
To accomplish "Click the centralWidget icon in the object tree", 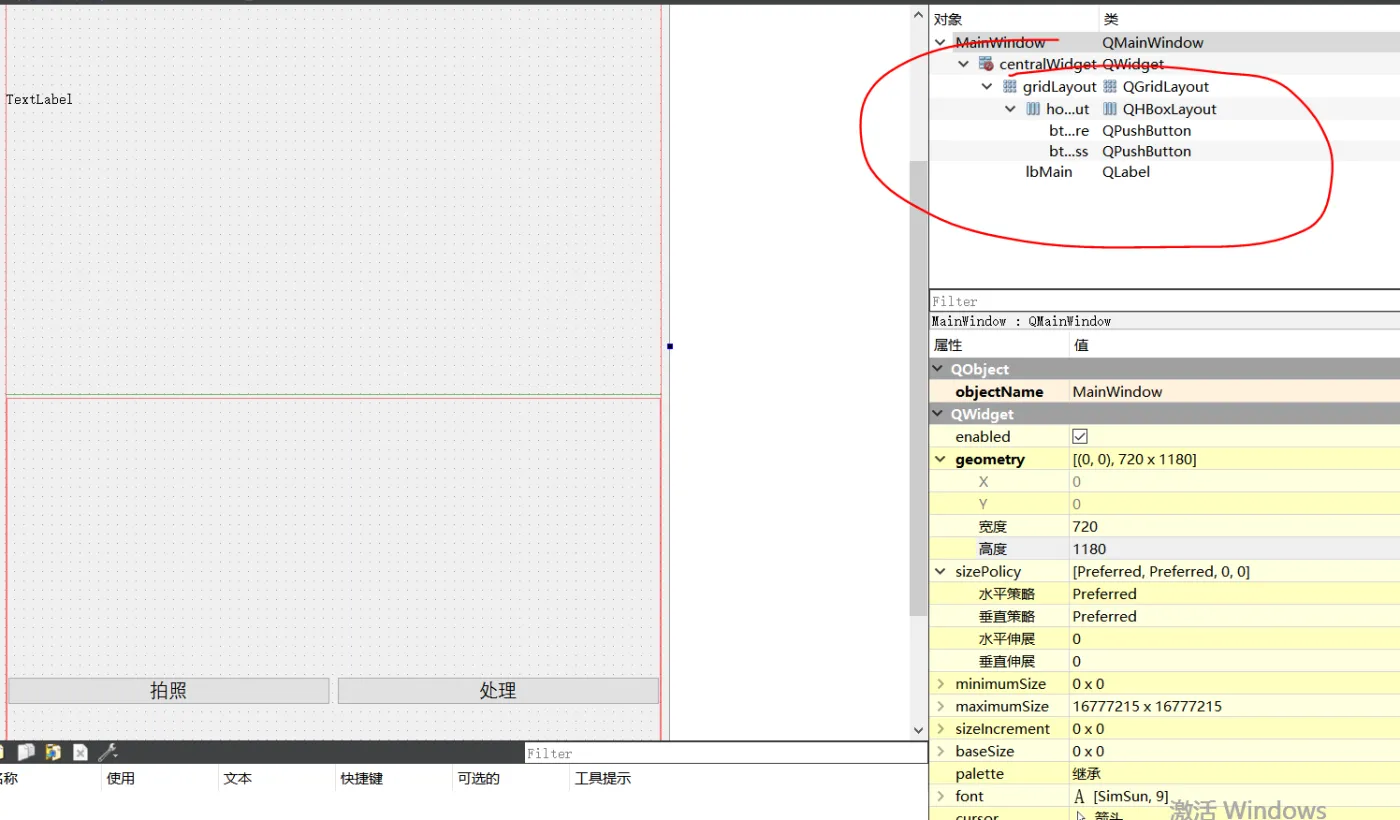I will tap(986, 64).
